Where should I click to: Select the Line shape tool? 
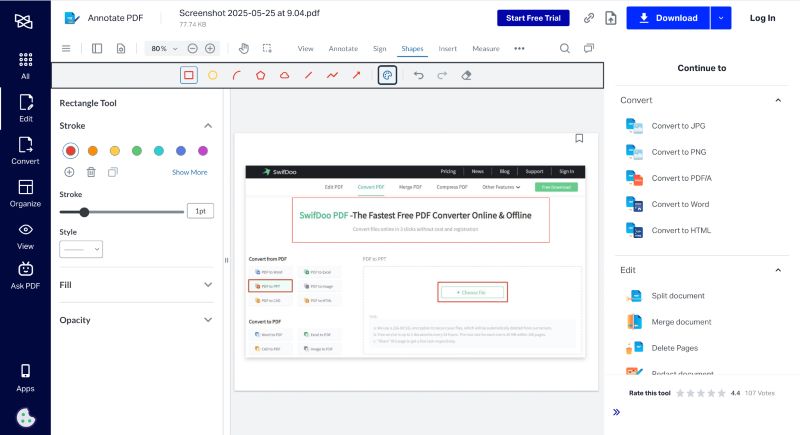point(308,75)
